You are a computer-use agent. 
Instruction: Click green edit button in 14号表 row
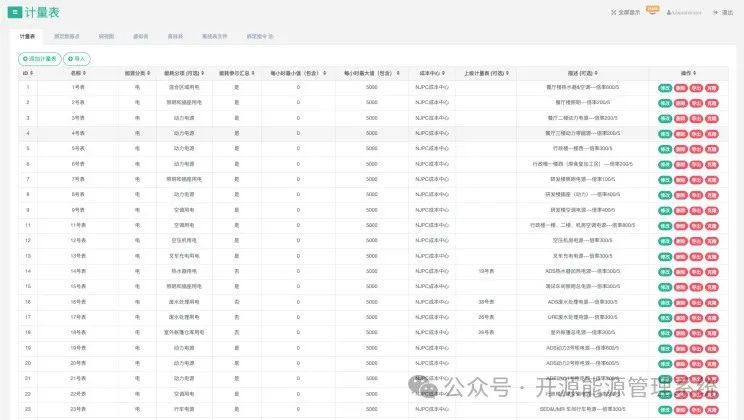(665, 272)
